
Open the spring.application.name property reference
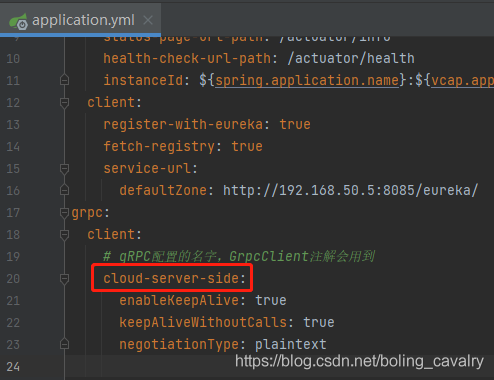tap(307, 80)
